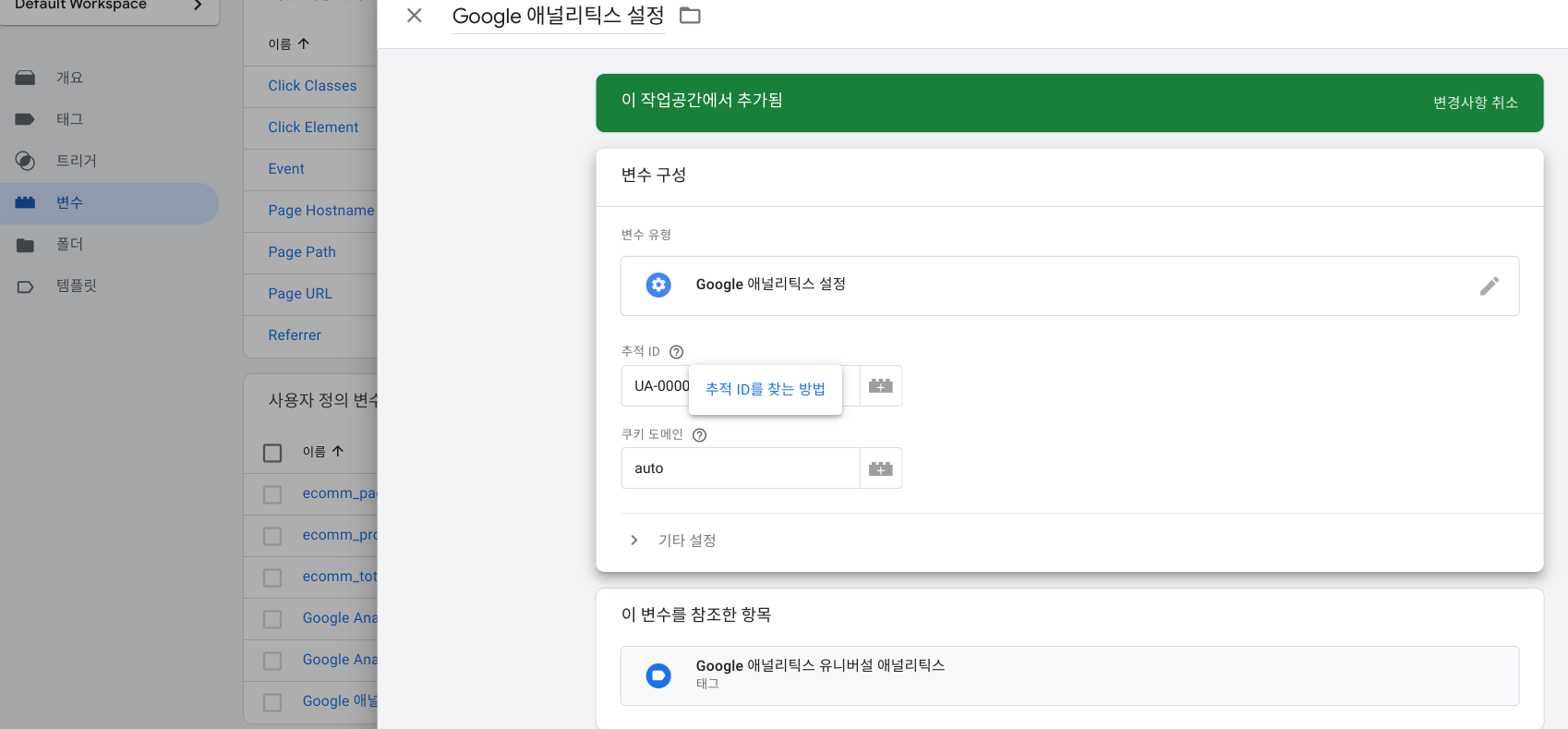This screenshot has width=1568, height=729.
Task: Check the first Google Ana row checkbox
Action: (272, 619)
